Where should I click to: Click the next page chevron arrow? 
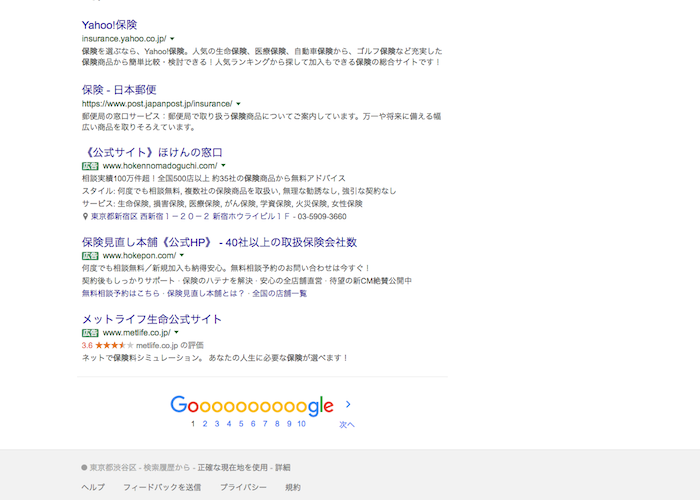coord(348,405)
